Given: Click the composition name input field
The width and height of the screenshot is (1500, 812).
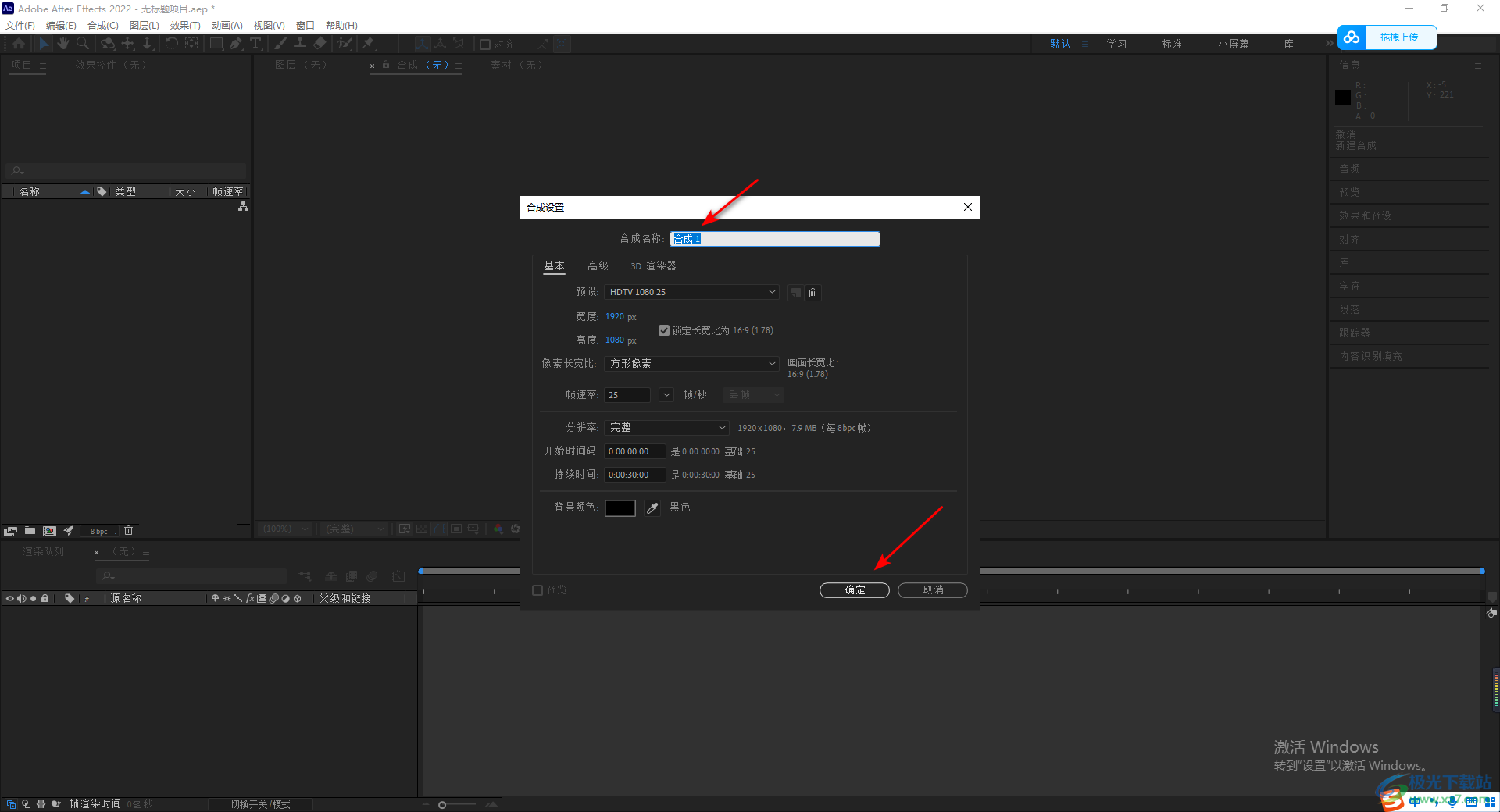Looking at the screenshot, I should click(775, 239).
